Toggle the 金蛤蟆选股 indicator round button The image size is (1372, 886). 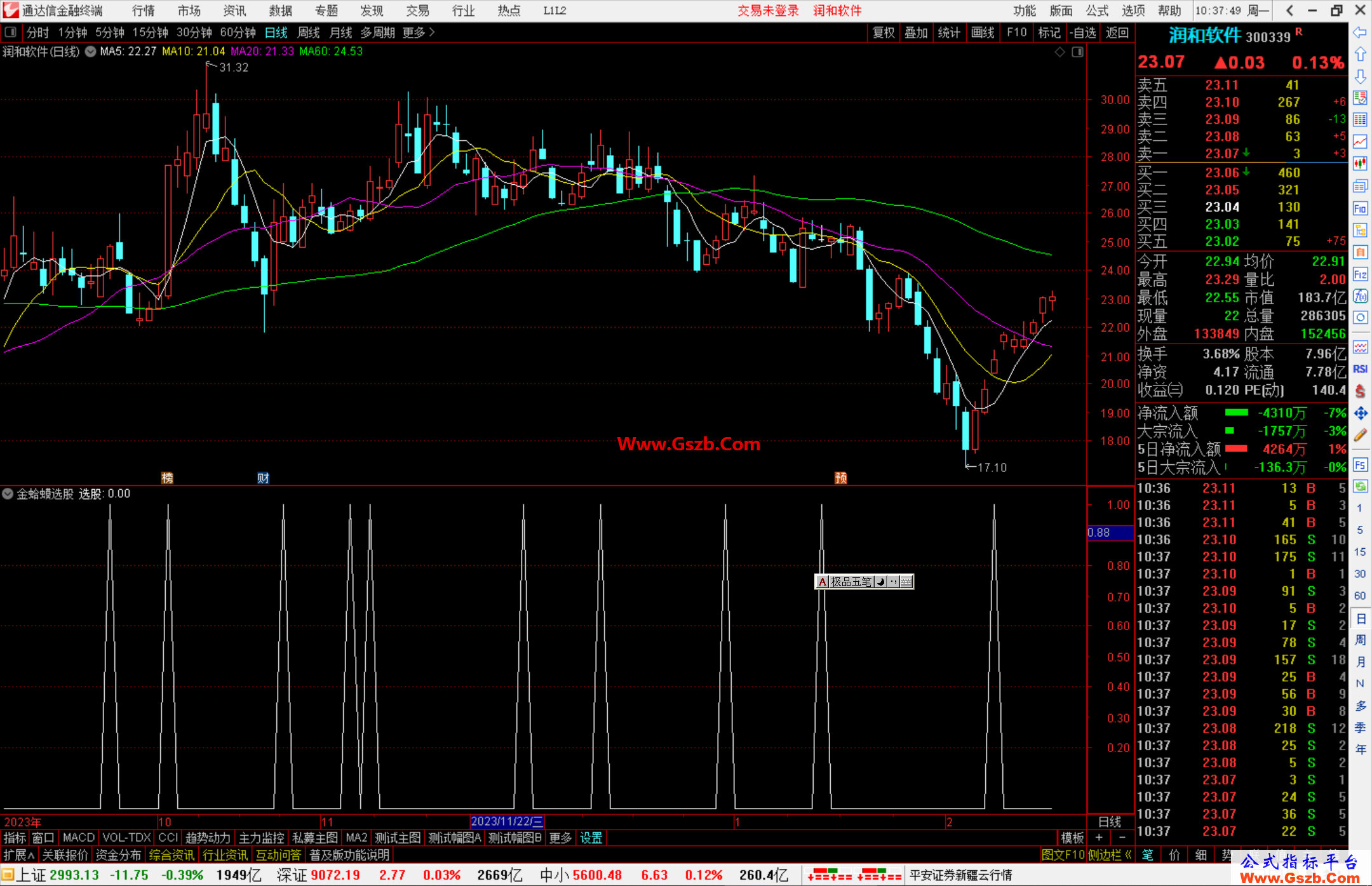coord(8,493)
